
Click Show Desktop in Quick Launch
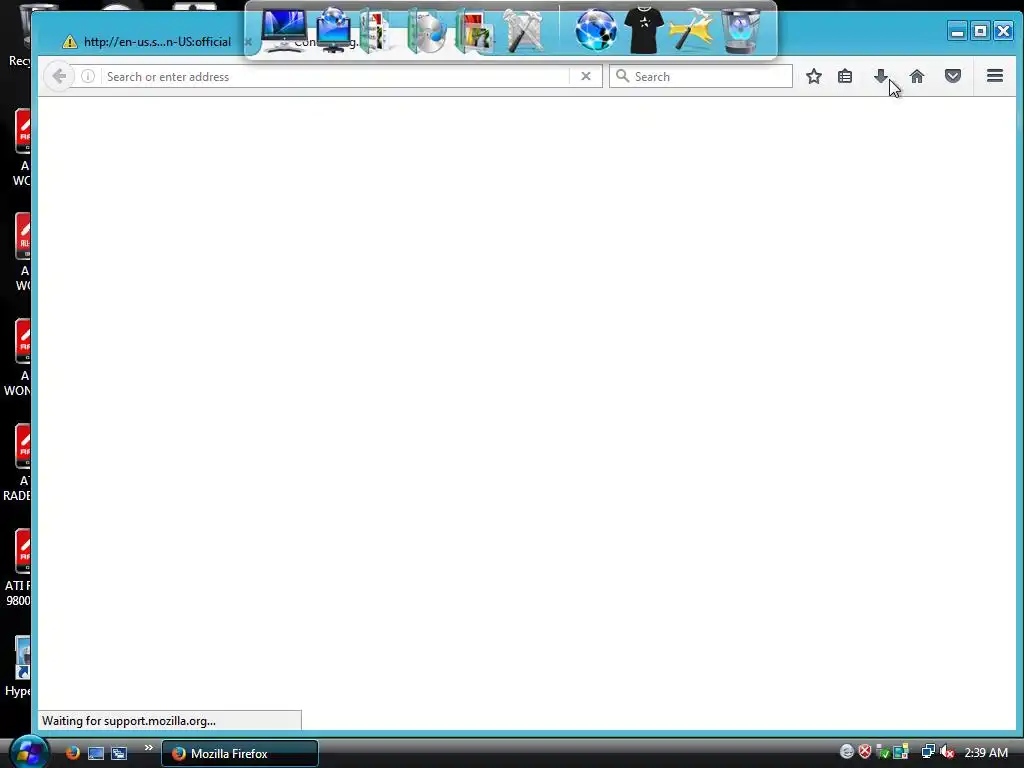(x=96, y=754)
